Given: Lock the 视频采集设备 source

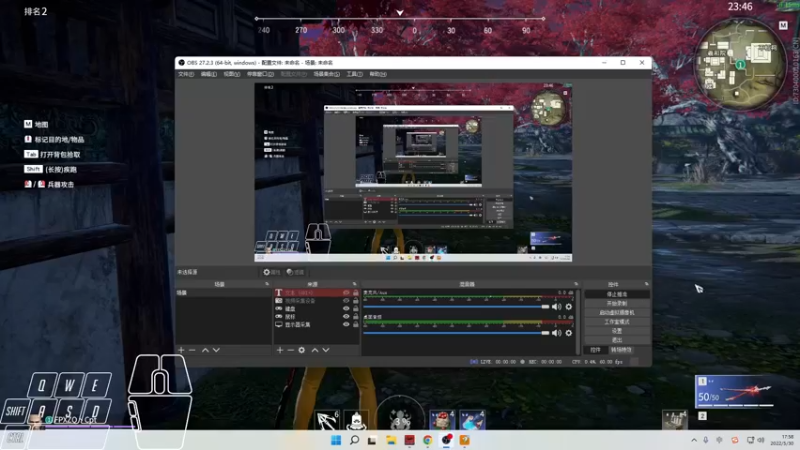Looking at the screenshot, I should (x=356, y=301).
